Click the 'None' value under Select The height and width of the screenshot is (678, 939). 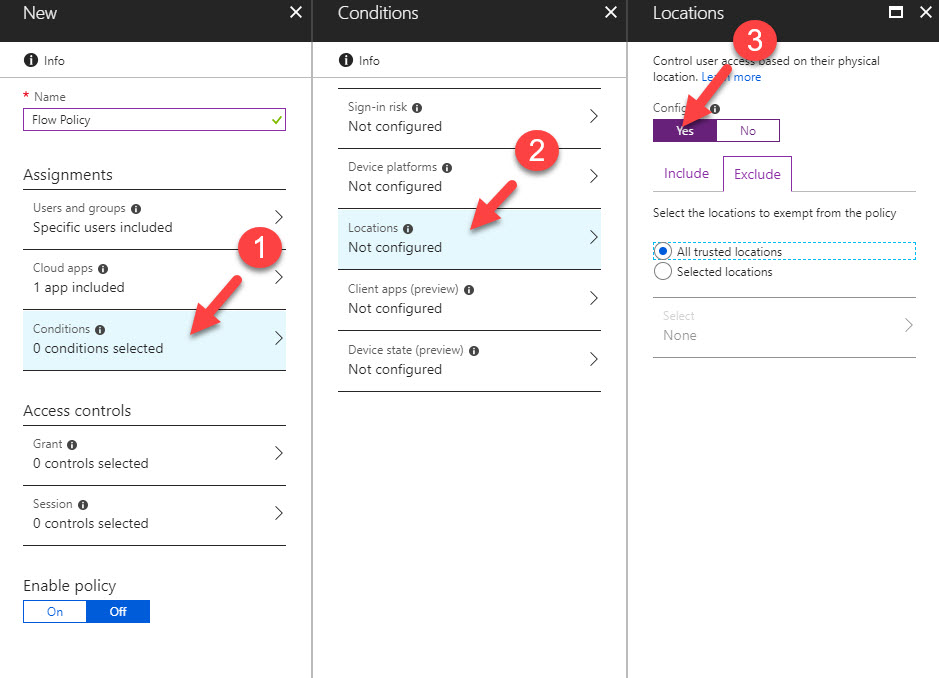click(x=680, y=335)
